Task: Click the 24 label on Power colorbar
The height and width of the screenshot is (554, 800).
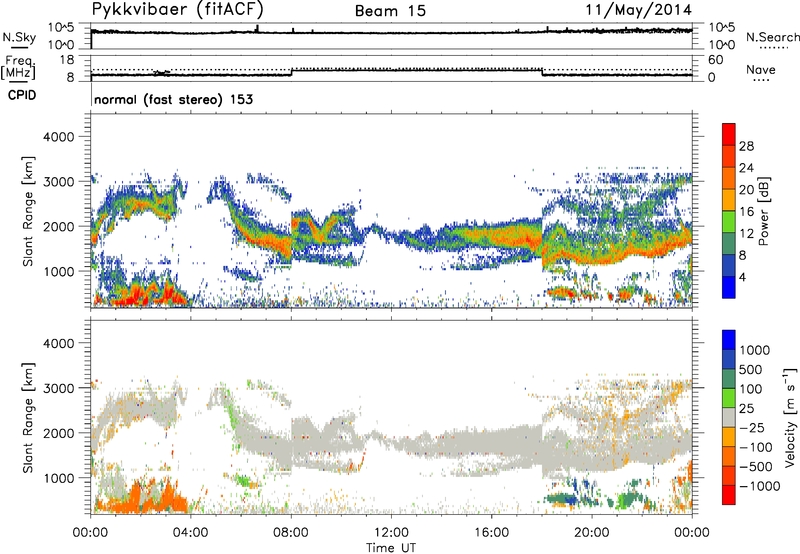Action: click(x=746, y=168)
